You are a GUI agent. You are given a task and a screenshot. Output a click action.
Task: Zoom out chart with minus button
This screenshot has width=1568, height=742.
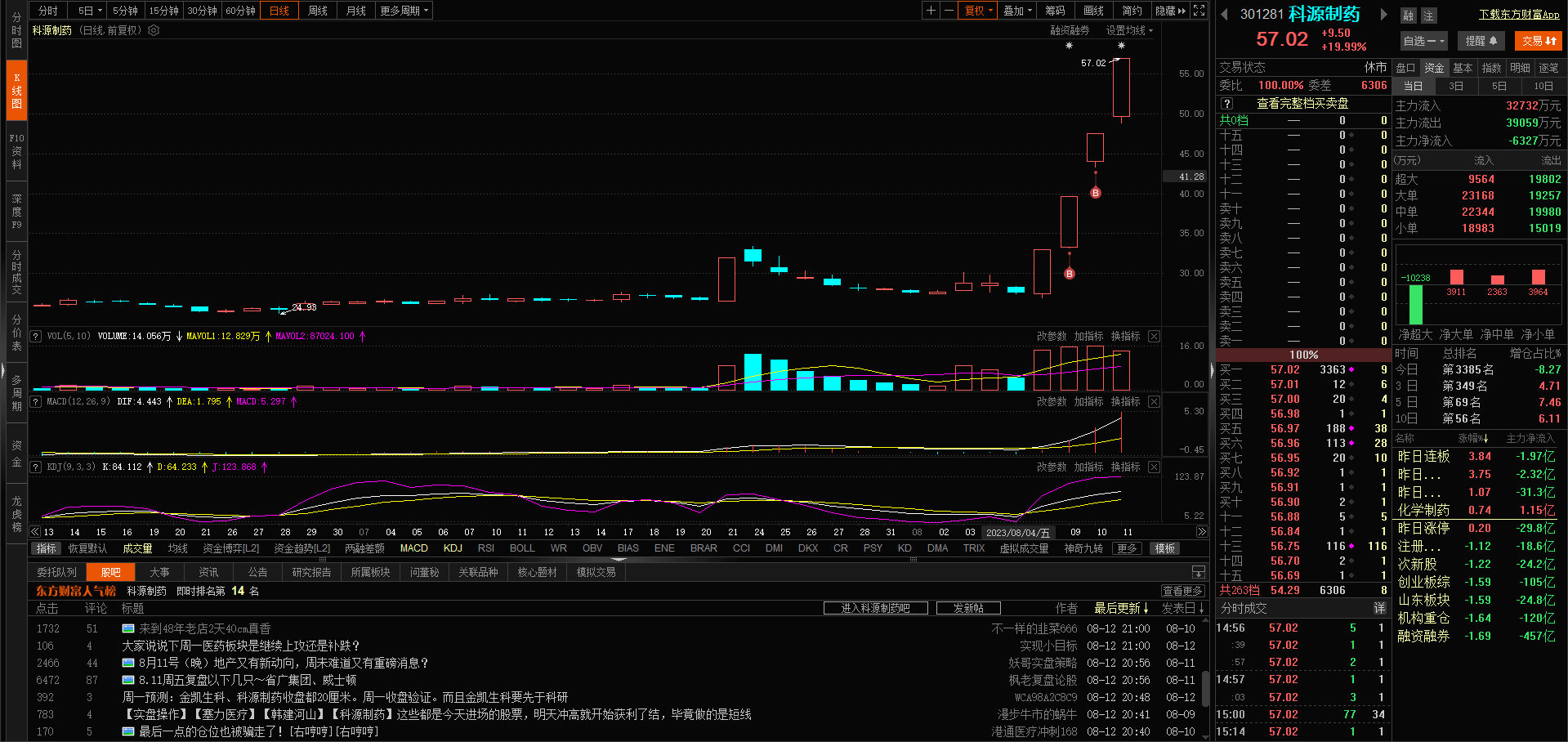tap(948, 11)
